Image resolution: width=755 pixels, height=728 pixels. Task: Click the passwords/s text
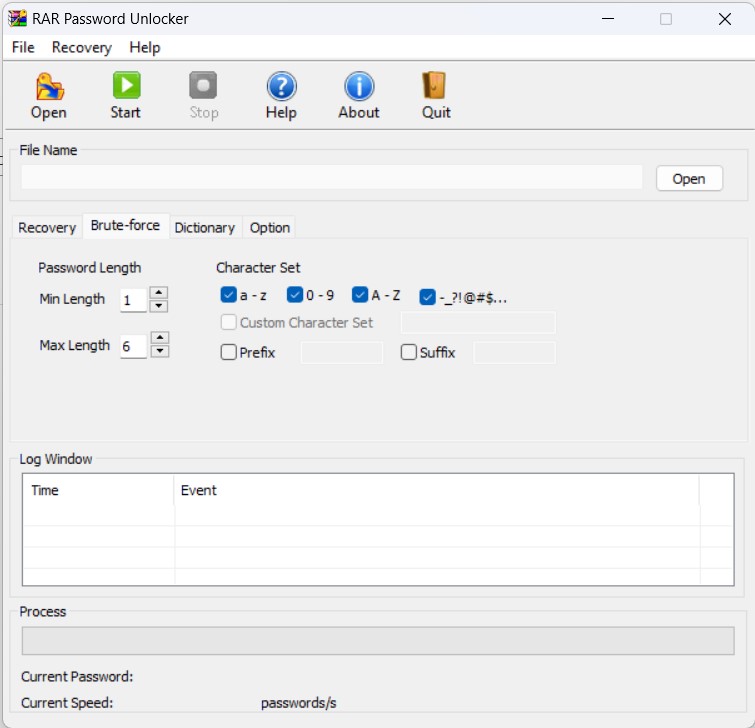click(x=299, y=703)
